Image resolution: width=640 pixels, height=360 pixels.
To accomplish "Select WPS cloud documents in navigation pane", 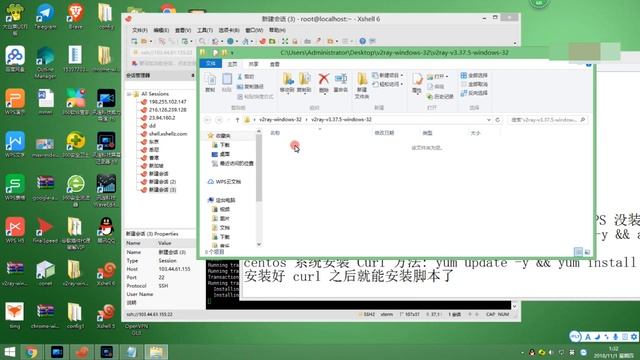I will click(x=224, y=182).
